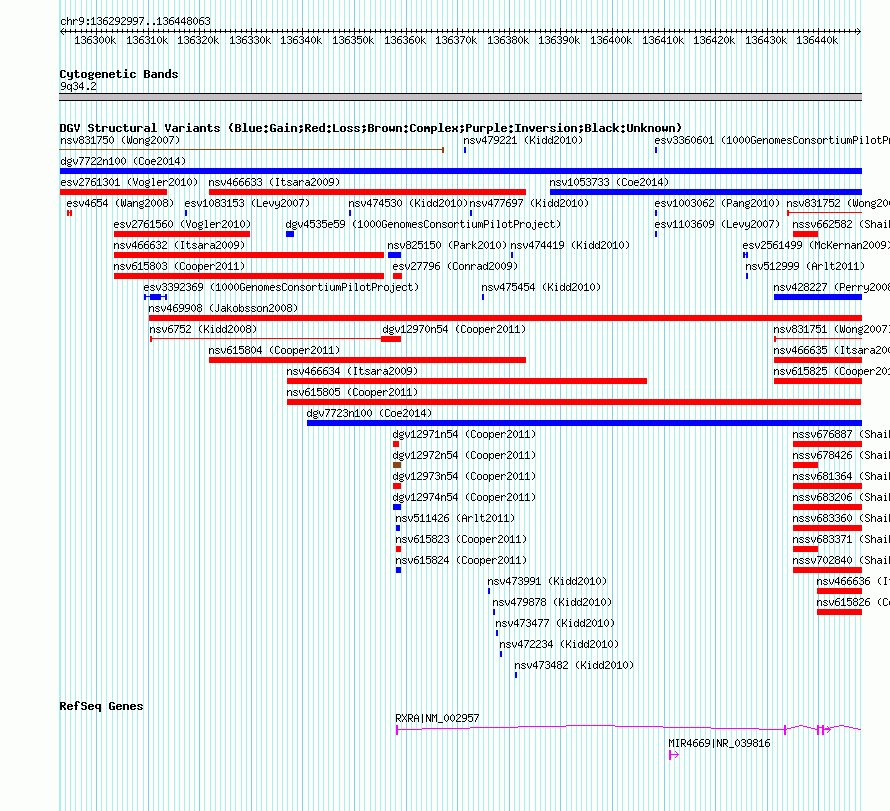Open dgv12970n54 (Cooper2011) variant
890x811 pixels.
point(454,329)
